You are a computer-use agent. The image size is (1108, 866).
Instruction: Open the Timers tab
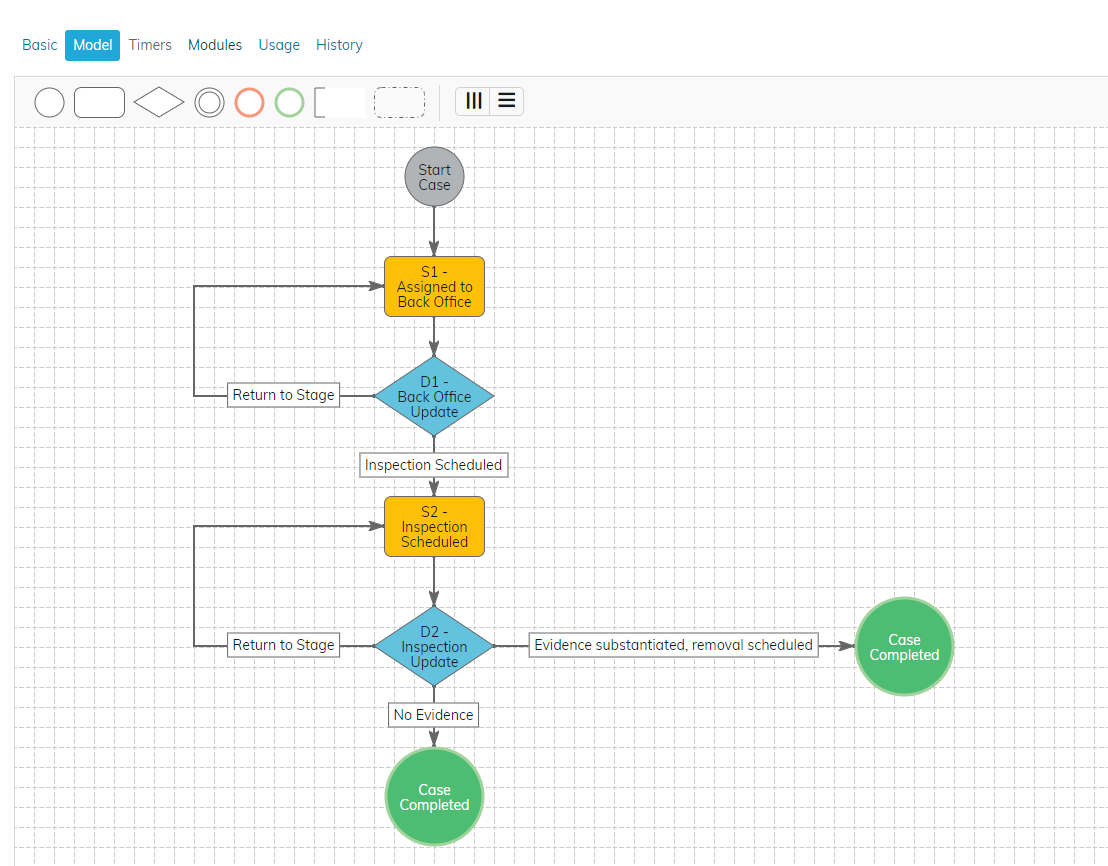pyautogui.click(x=150, y=45)
